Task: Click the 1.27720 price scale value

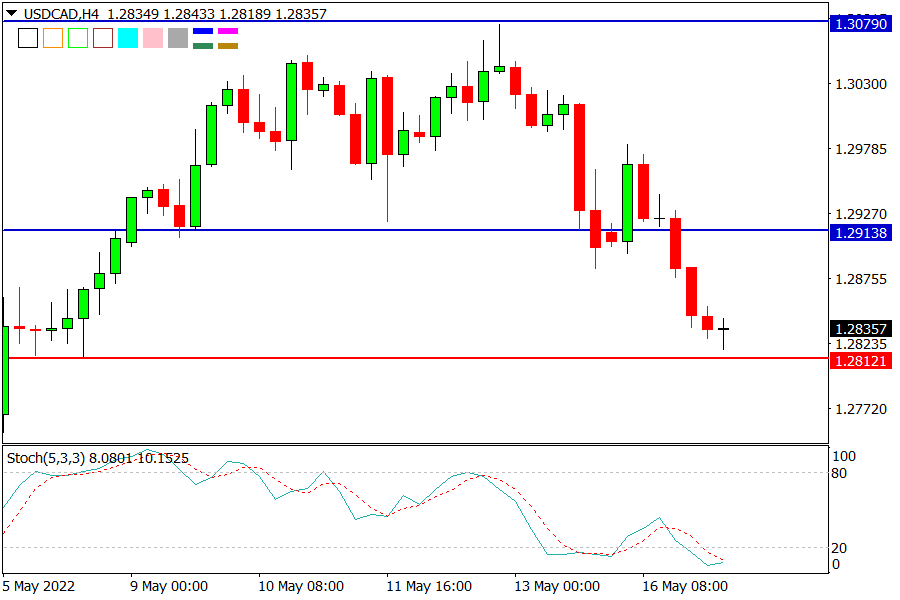Action: tap(861, 409)
